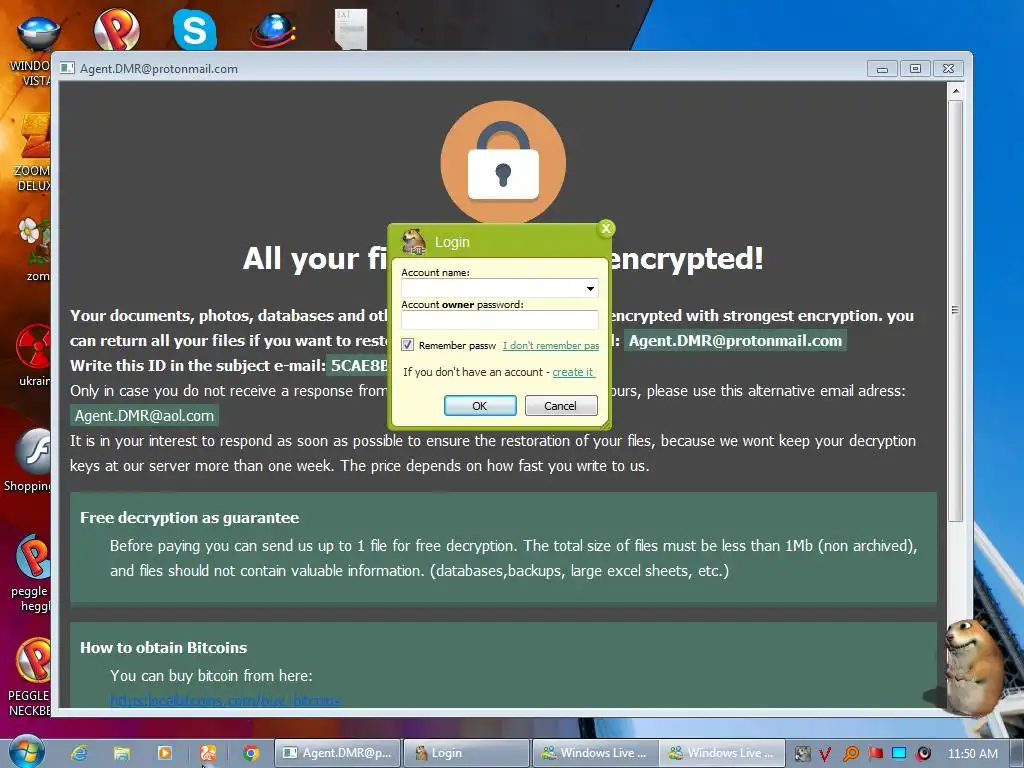Viewport: 1024px width, 768px height.
Task: Click the red V tray icon
Action: tap(825, 754)
